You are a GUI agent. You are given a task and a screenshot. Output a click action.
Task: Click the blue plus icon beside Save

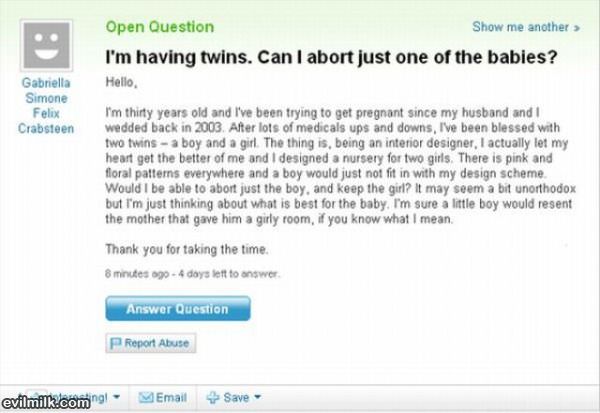[212, 398]
